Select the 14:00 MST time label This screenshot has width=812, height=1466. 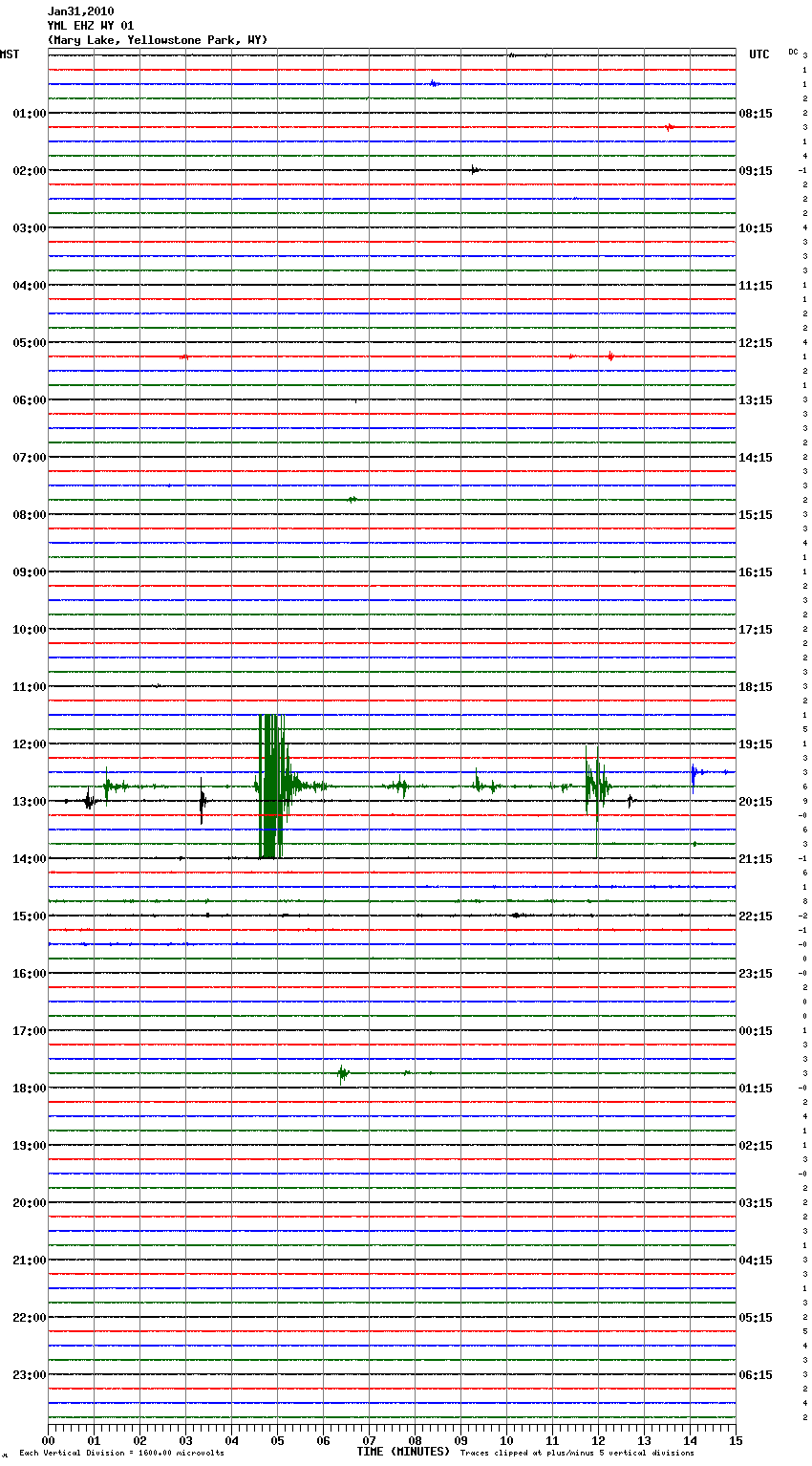30,859
